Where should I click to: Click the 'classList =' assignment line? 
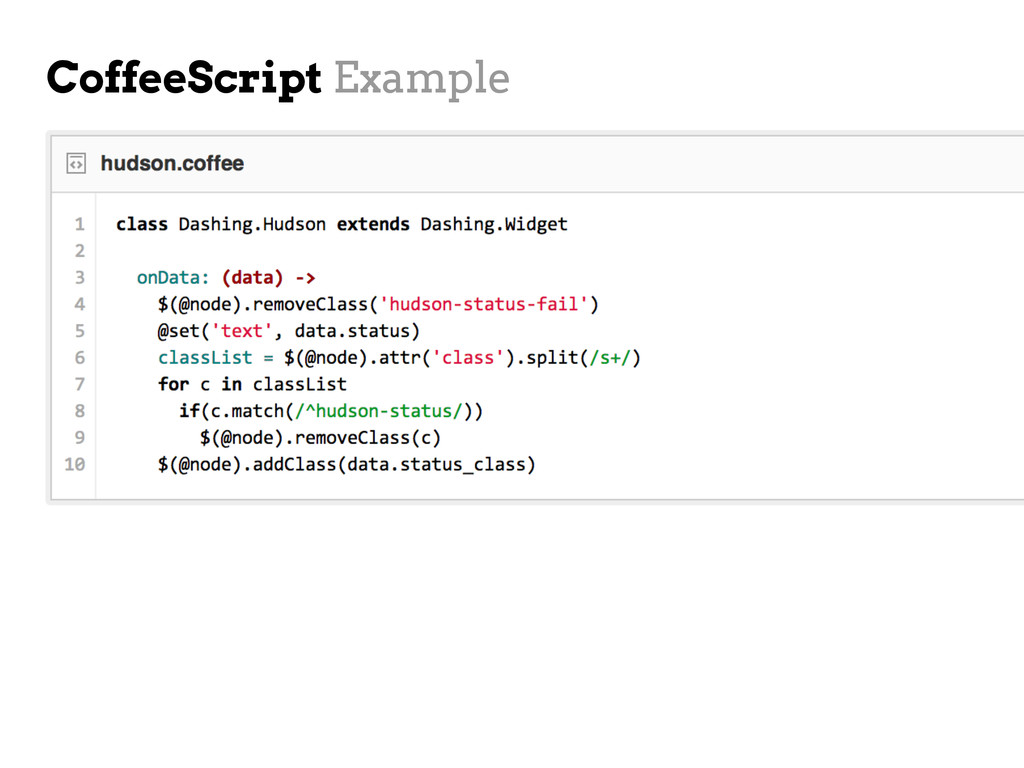[x=399, y=358]
